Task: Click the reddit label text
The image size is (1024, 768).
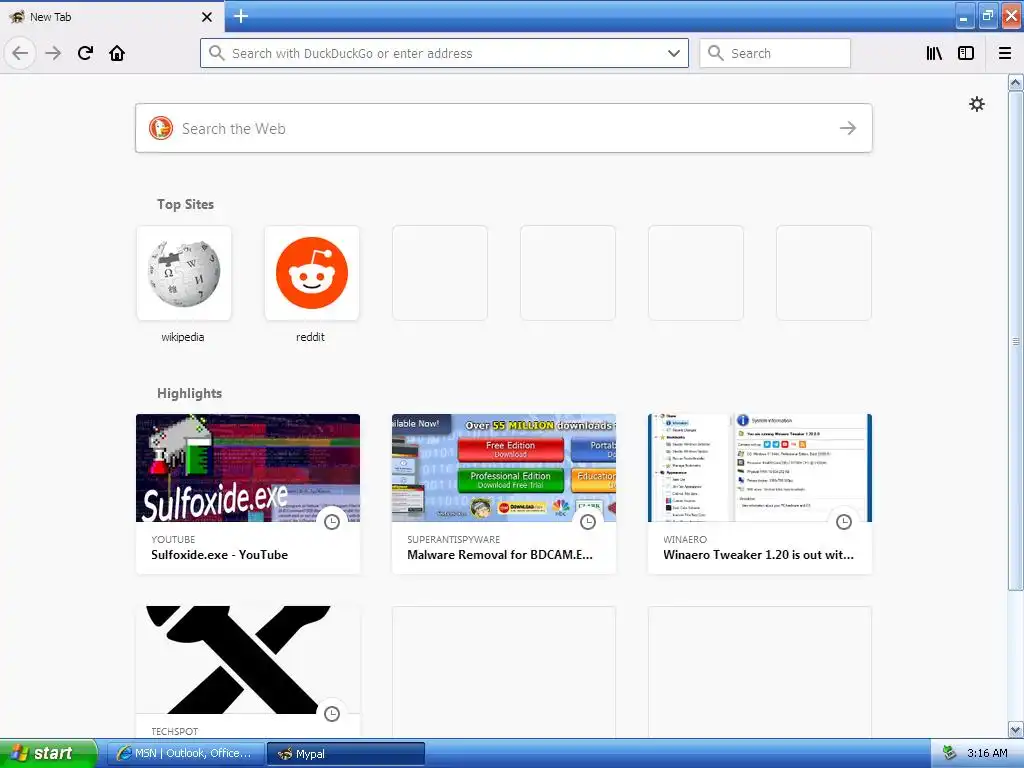Action: pos(310,337)
